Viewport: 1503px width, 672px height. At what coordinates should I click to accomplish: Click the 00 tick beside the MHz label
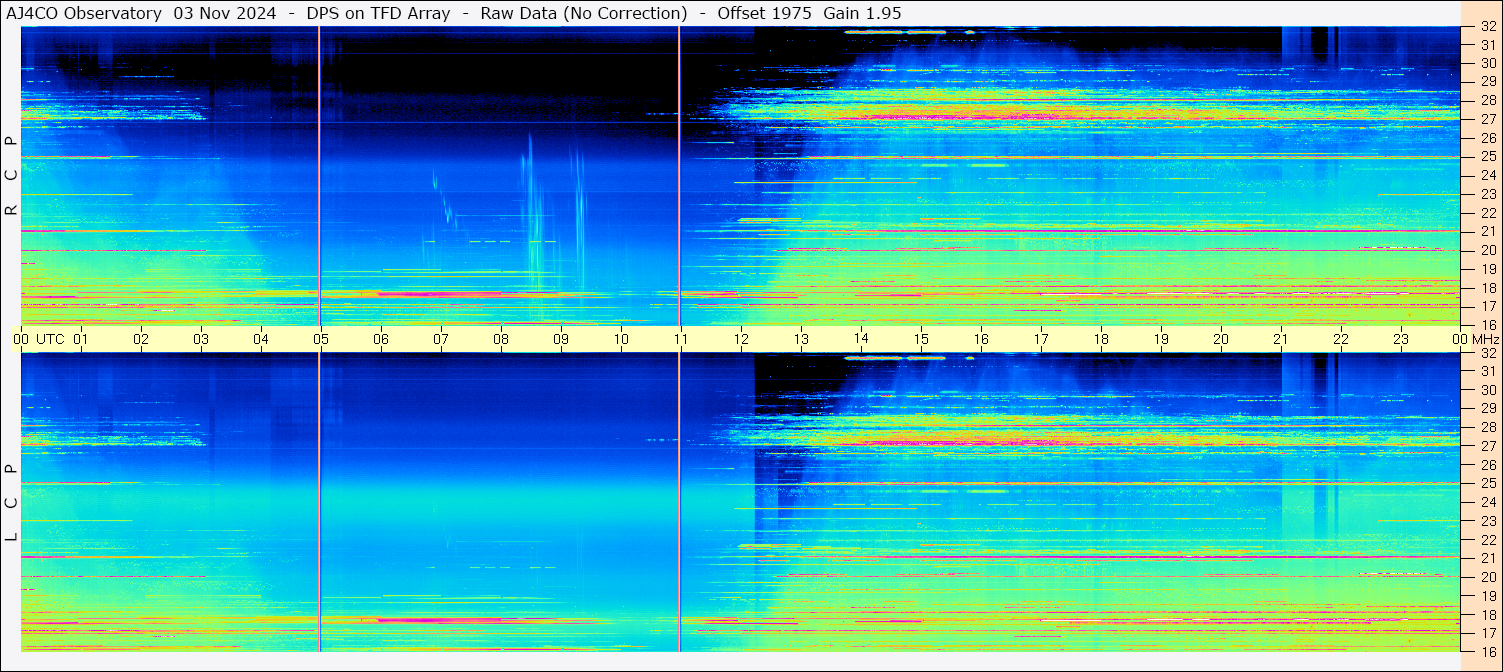tap(1460, 339)
